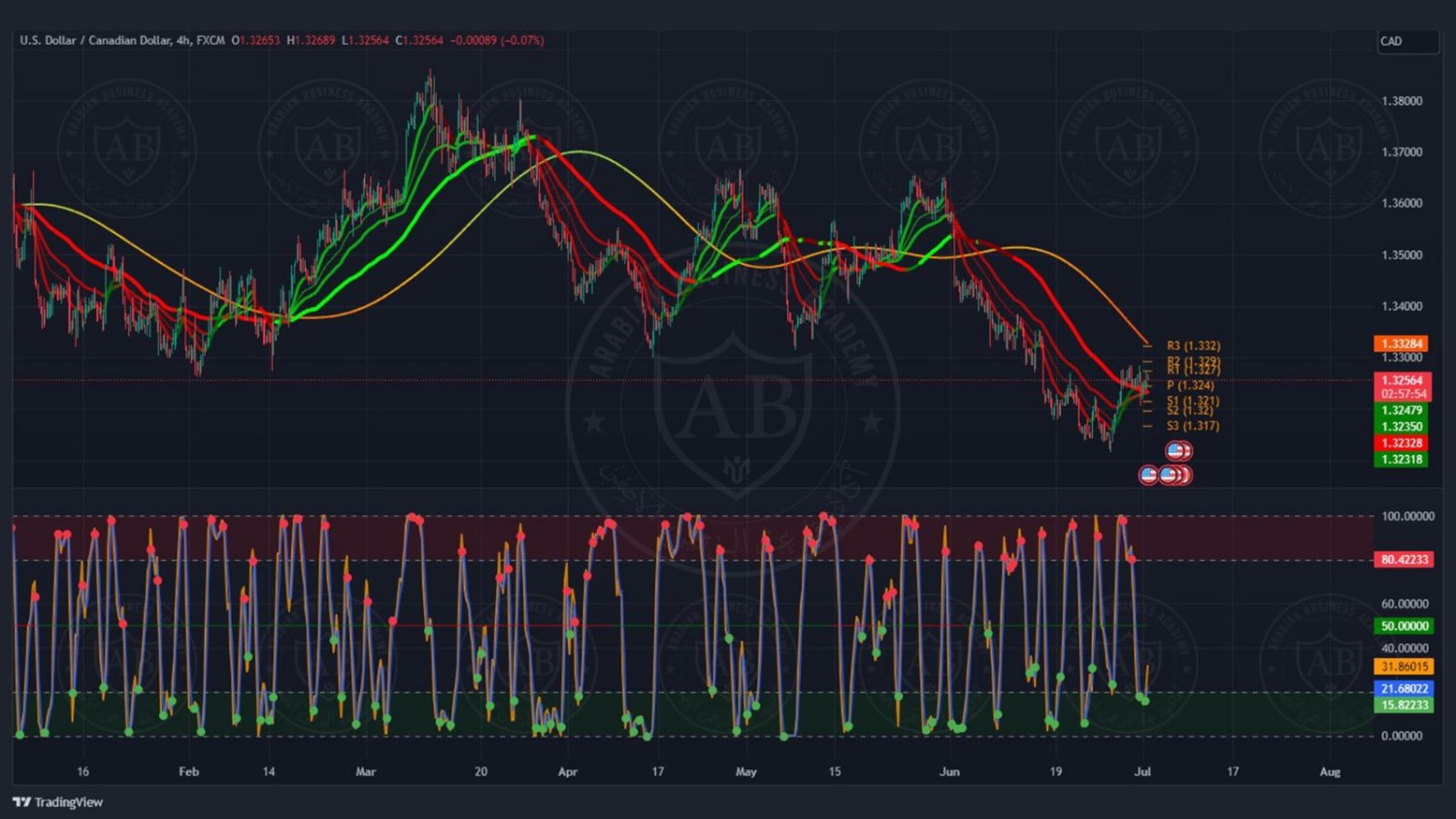Click the Feb label on time axis

coord(189,771)
